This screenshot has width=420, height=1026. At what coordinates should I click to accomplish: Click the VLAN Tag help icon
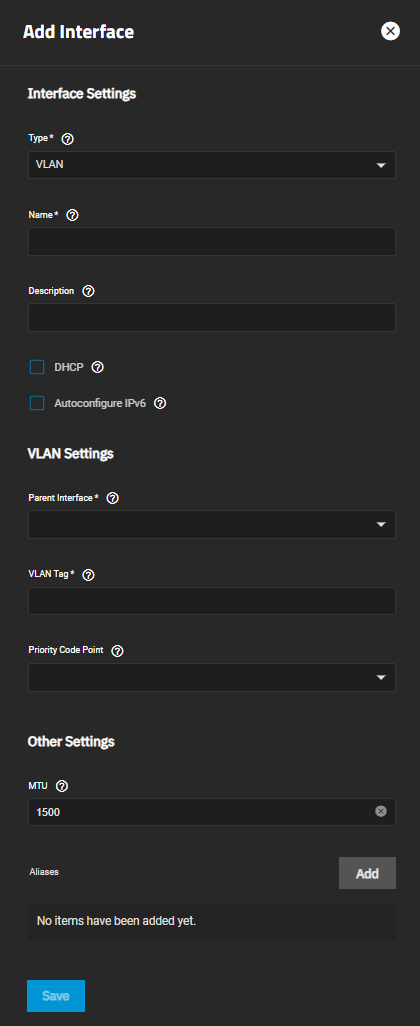[x=89, y=575]
